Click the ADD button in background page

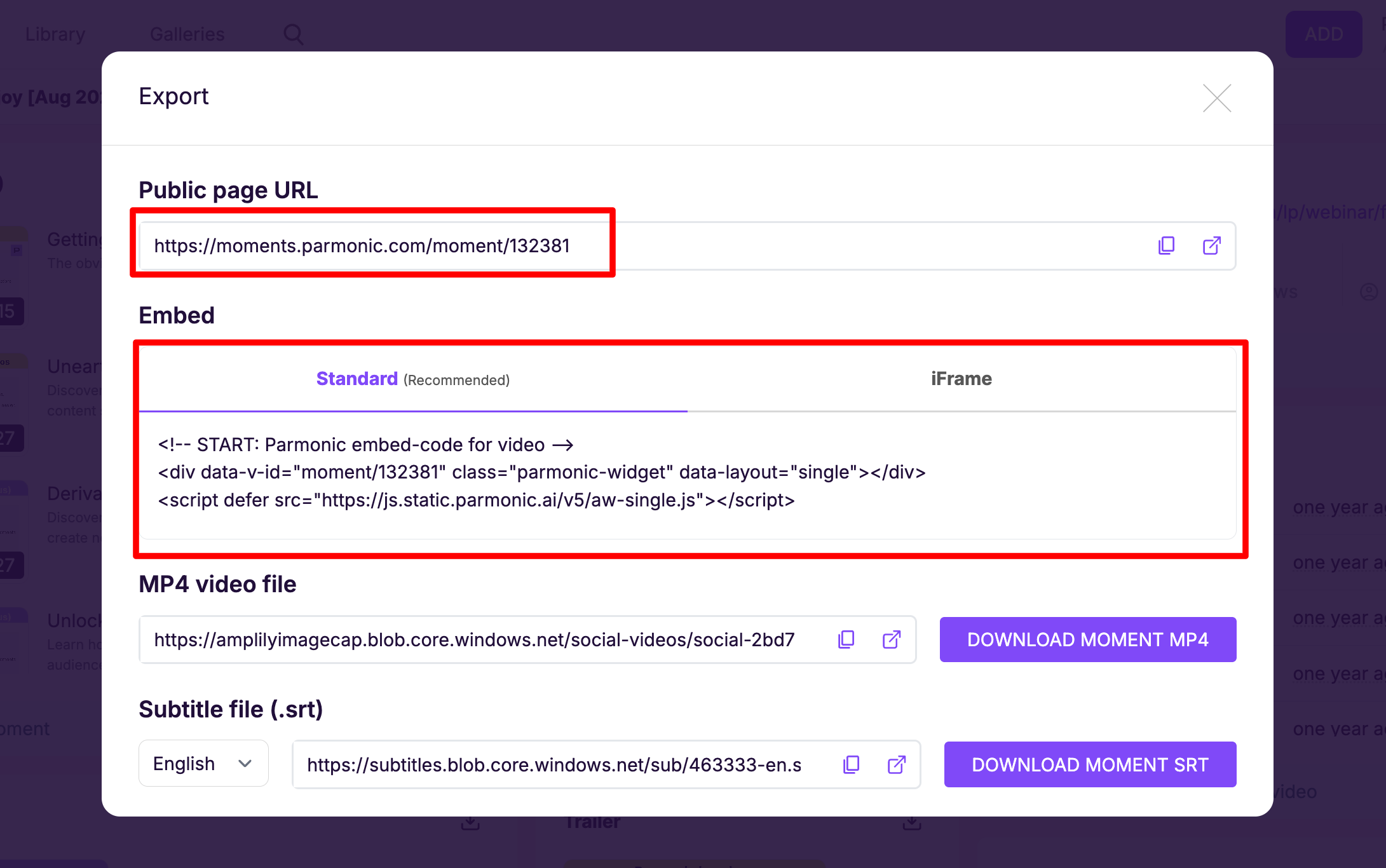point(1324,34)
